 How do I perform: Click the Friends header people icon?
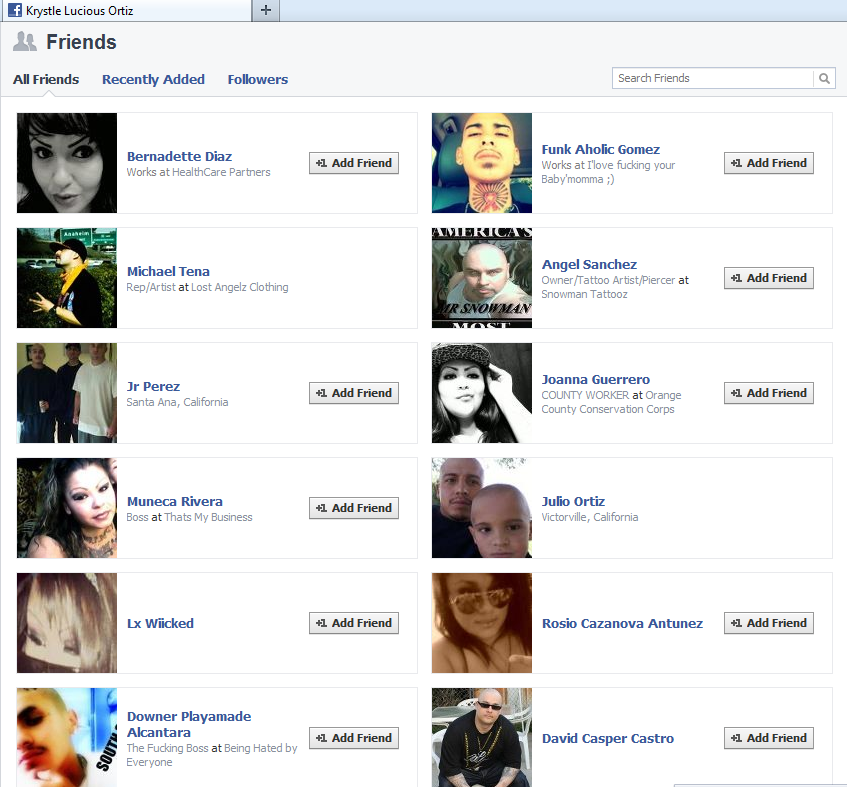pyautogui.click(x=25, y=42)
